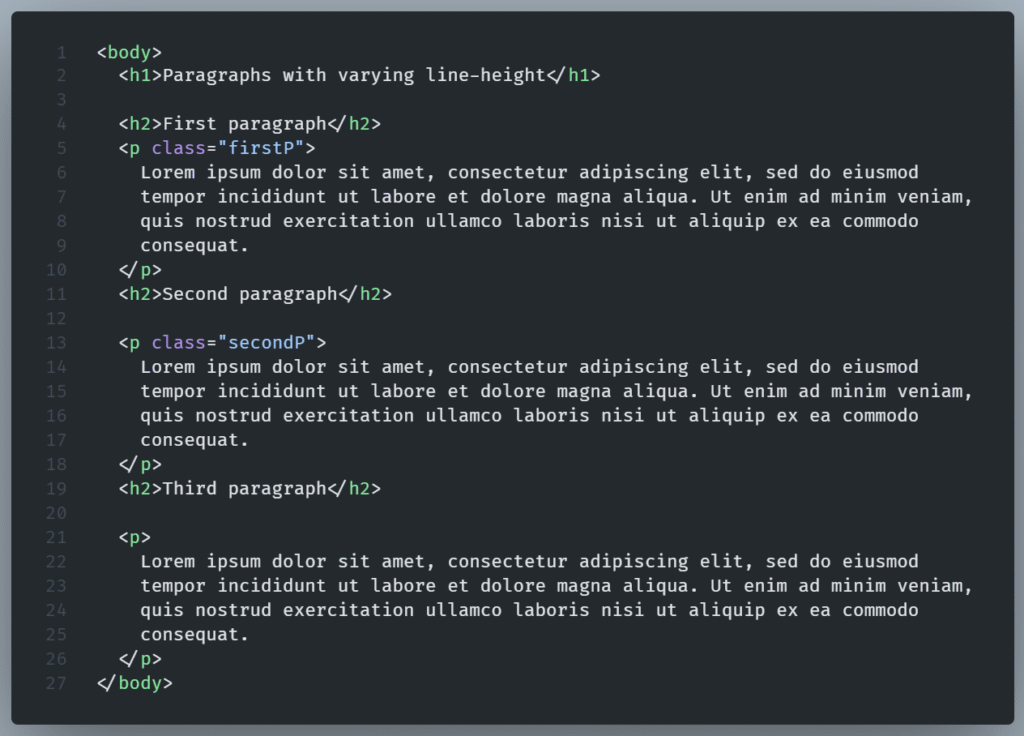Click the 'Third paragraph' h2 text
The image size is (1024, 736).
point(244,489)
